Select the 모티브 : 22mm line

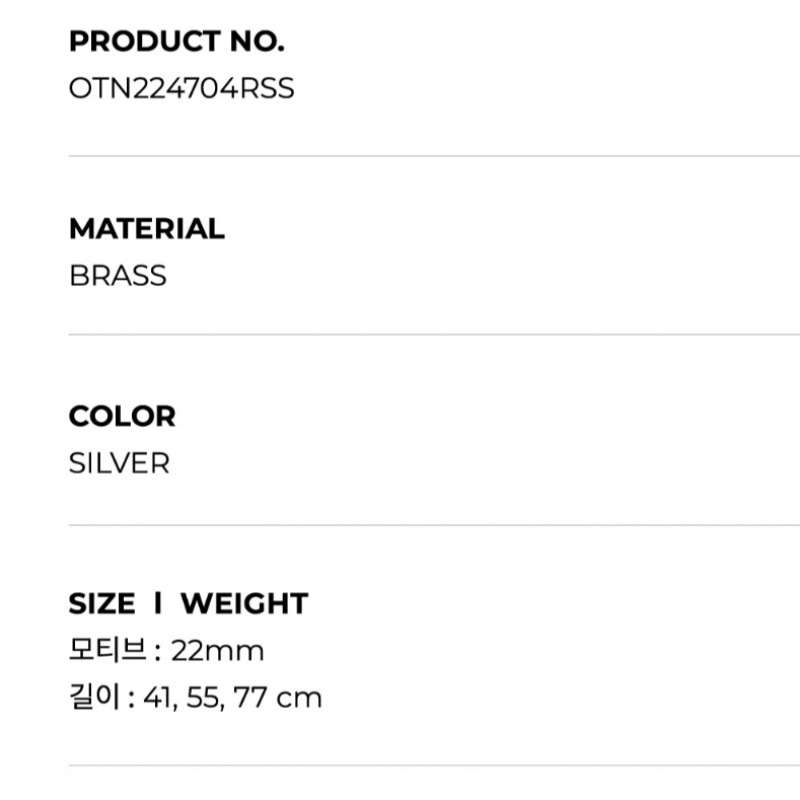coord(167,651)
